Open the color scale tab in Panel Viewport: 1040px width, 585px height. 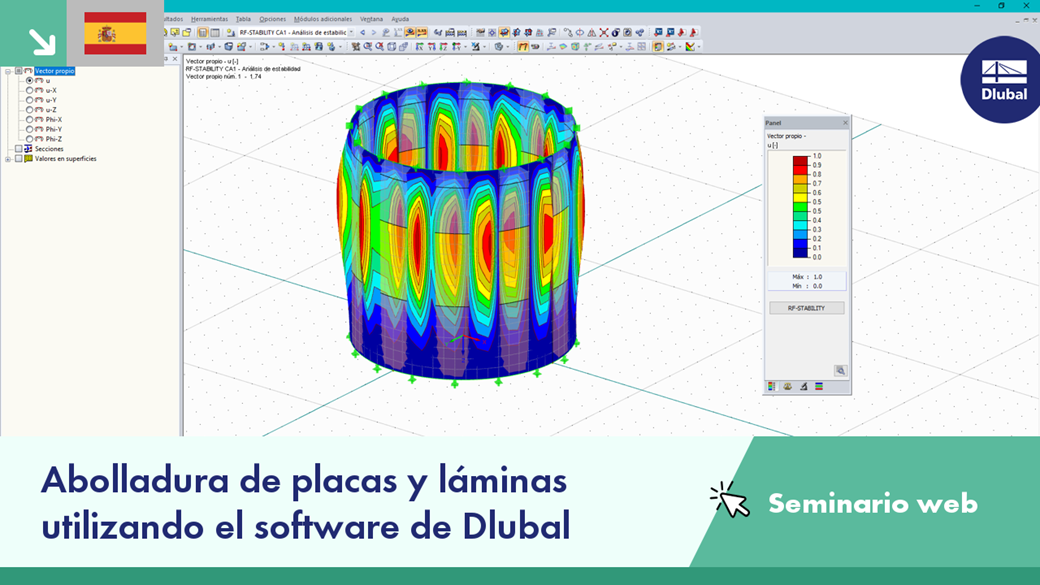771,386
